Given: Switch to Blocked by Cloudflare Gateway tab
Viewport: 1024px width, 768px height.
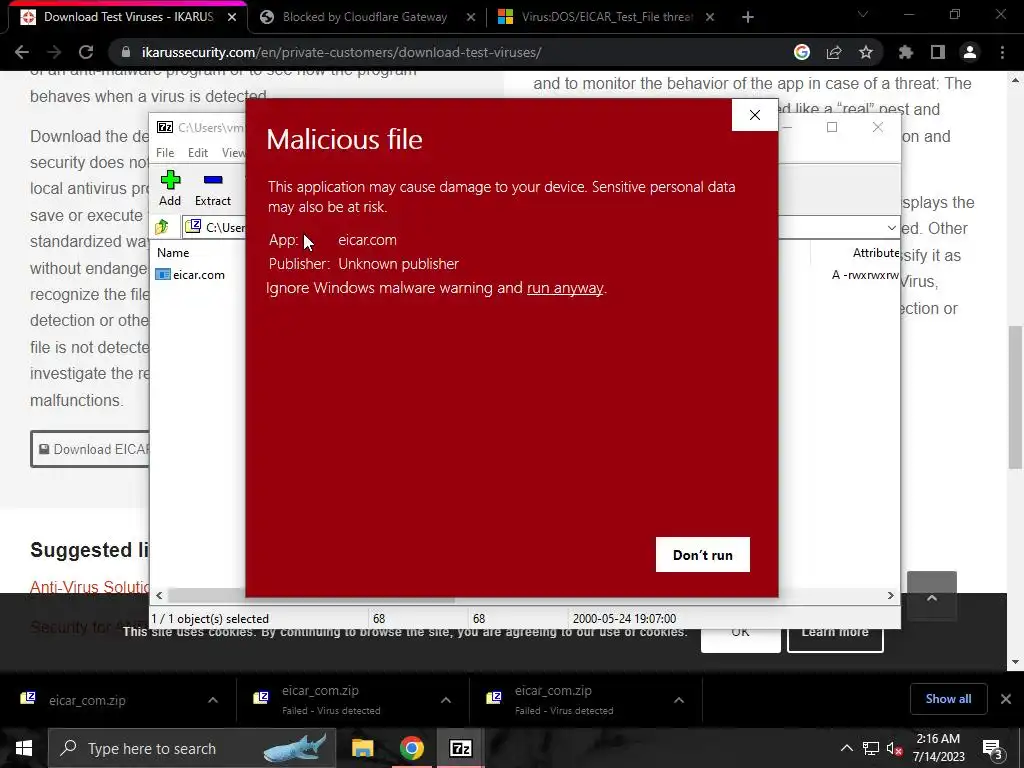Looking at the screenshot, I should 364,17.
